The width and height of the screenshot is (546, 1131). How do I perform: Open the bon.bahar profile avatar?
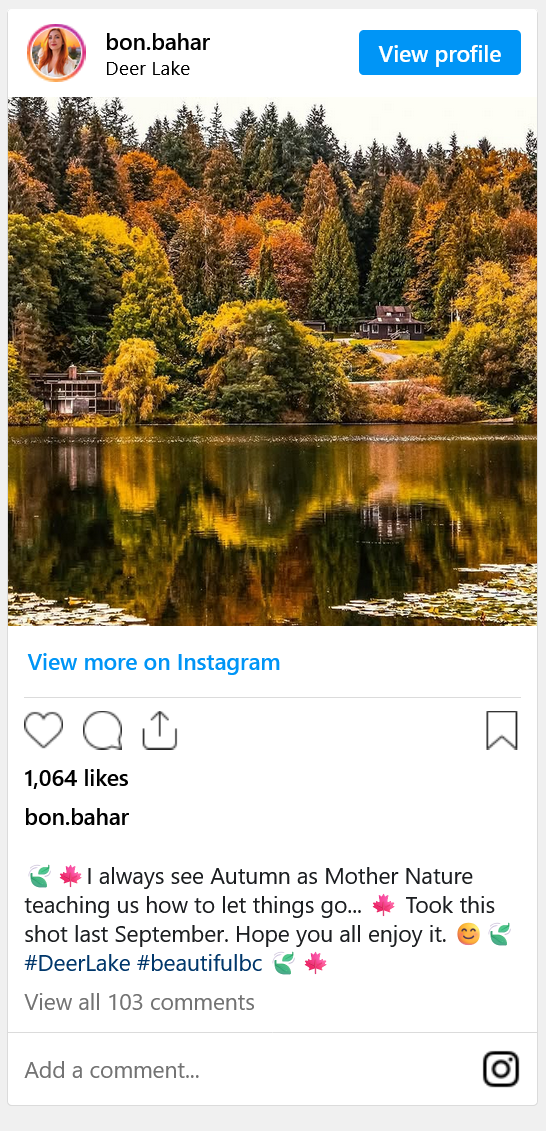(56, 53)
